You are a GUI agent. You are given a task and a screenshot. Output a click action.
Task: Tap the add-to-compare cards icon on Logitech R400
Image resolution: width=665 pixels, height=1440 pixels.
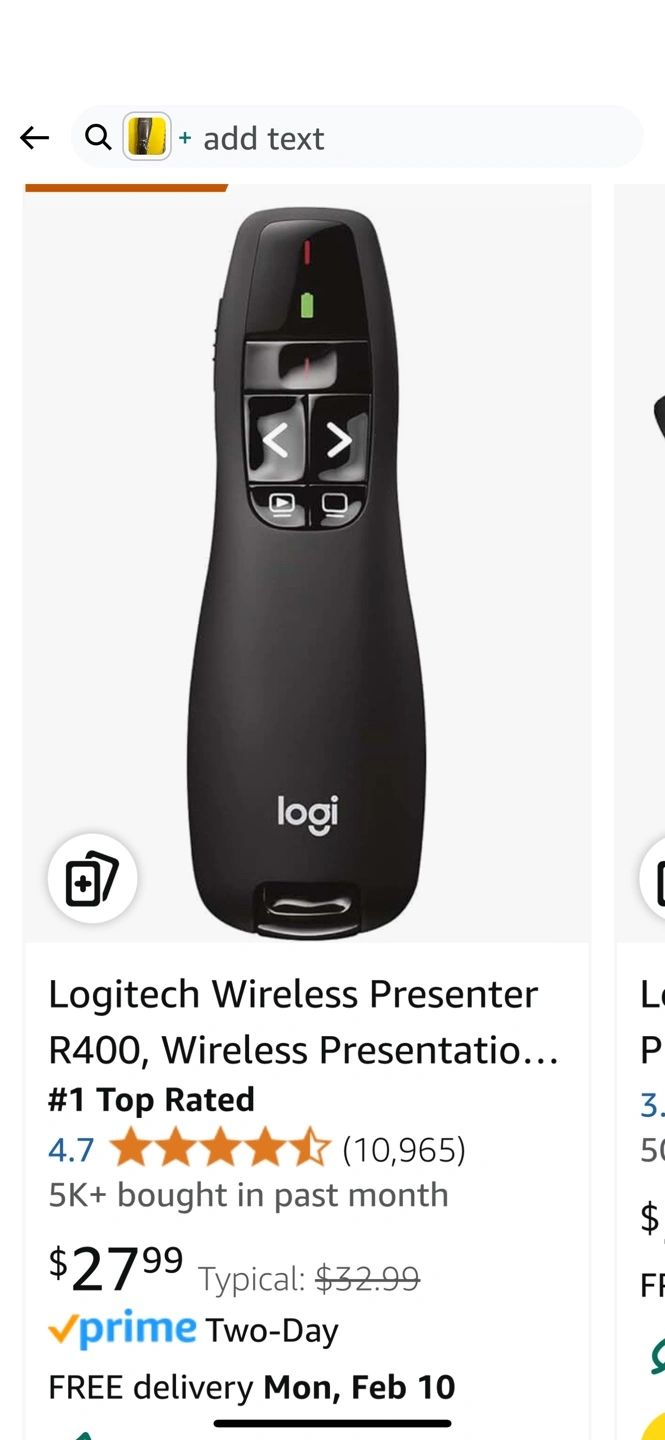click(x=92, y=878)
